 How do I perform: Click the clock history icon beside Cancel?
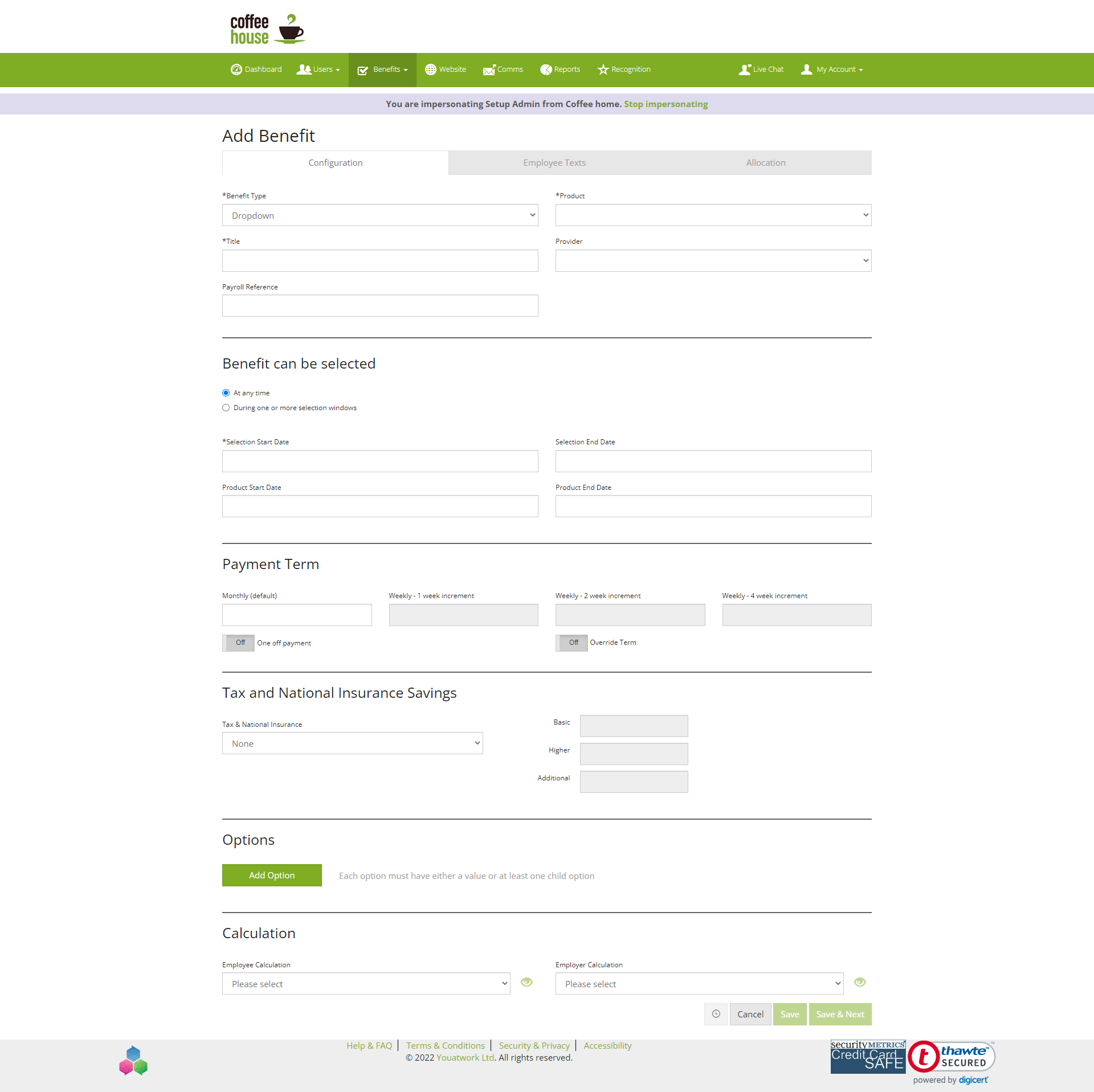[x=716, y=1014]
